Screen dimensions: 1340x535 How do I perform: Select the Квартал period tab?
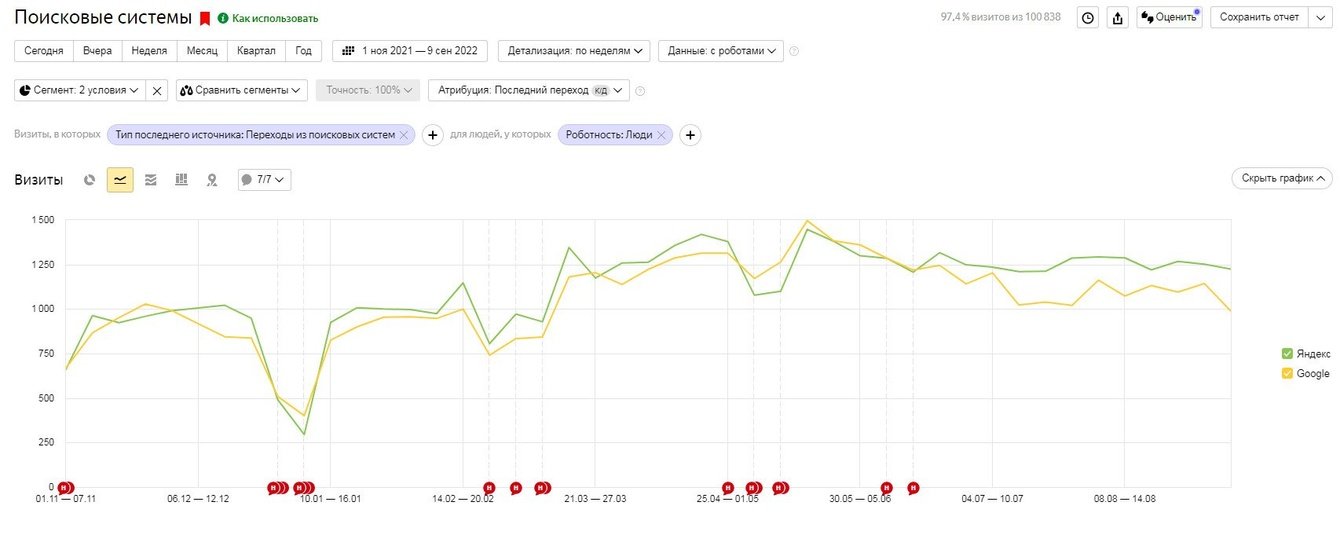point(256,51)
